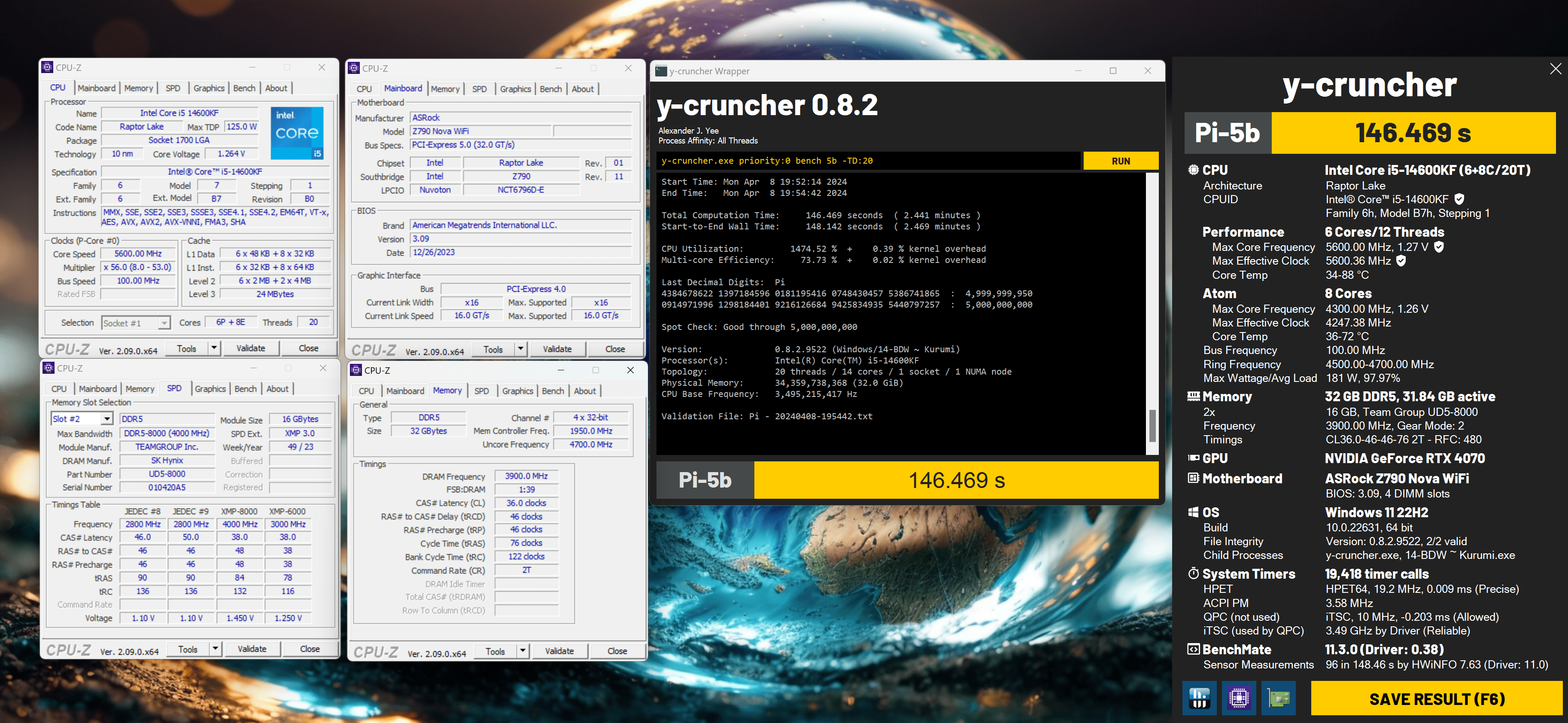Minimize the y-cruncher Wrapper window
This screenshot has height=723, width=1568.
point(1078,70)
